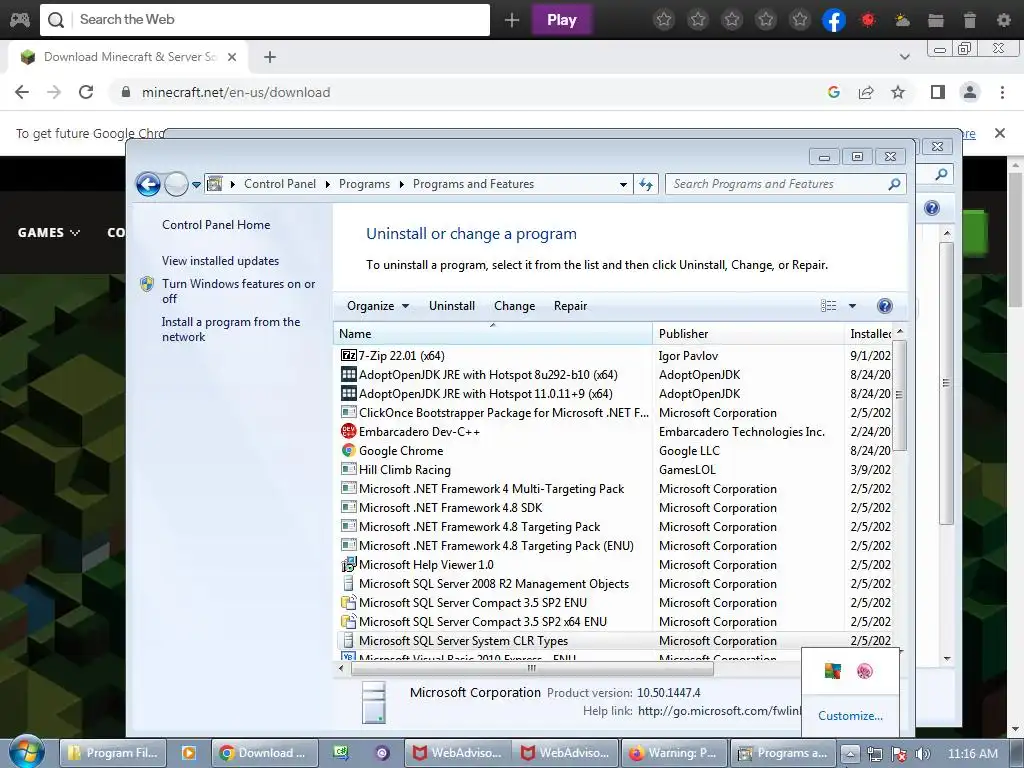Open View installed updates link
Viewport: 1024px width, 768px height.
pyautogui.click(x=220, y=261)
